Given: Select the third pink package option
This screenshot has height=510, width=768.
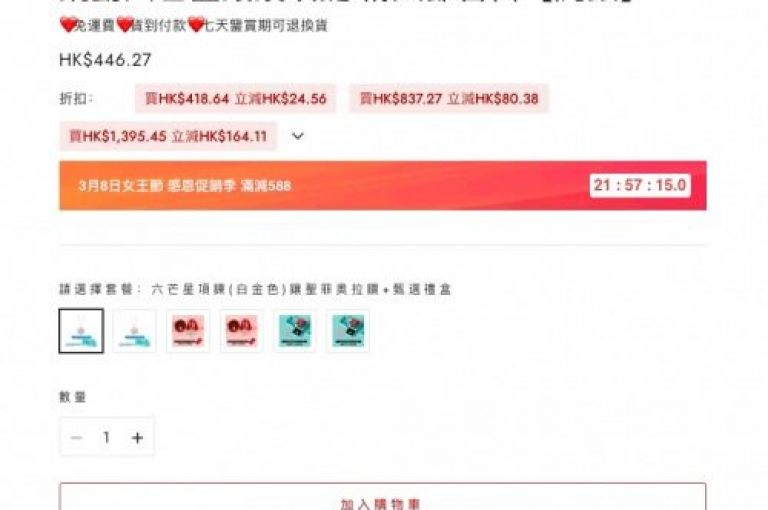Looking at the screenshot, I should click(188, 331).
